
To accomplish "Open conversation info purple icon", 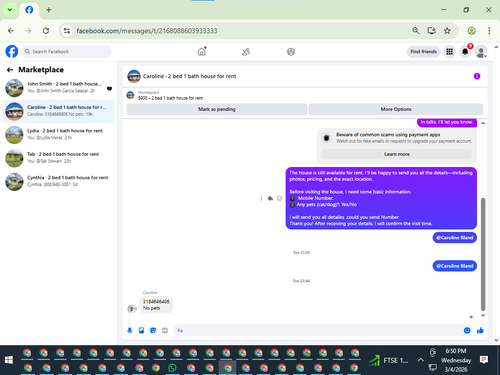I will [477, 76].
